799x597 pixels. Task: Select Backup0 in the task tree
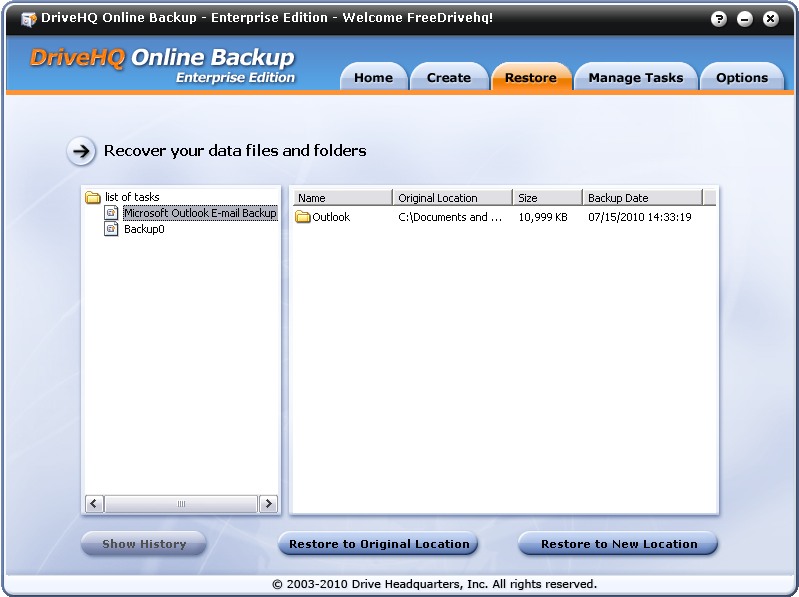[144, 230]
